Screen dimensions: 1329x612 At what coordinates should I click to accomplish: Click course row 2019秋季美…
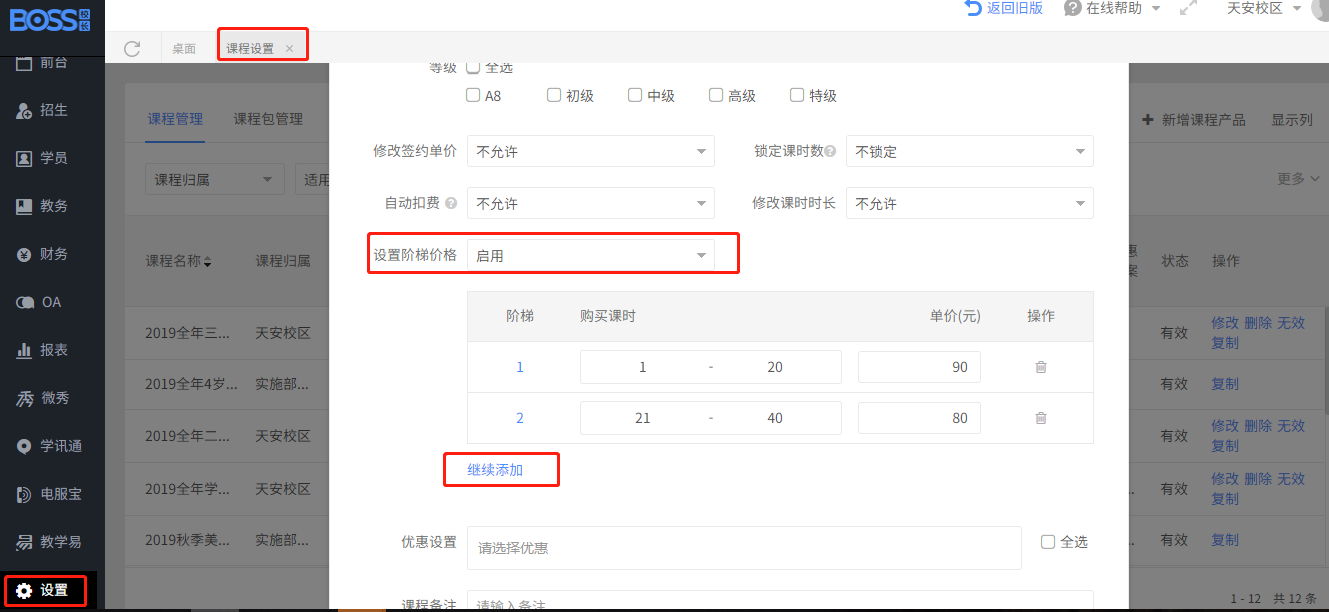pyautogui.click(x=187, y=540)
